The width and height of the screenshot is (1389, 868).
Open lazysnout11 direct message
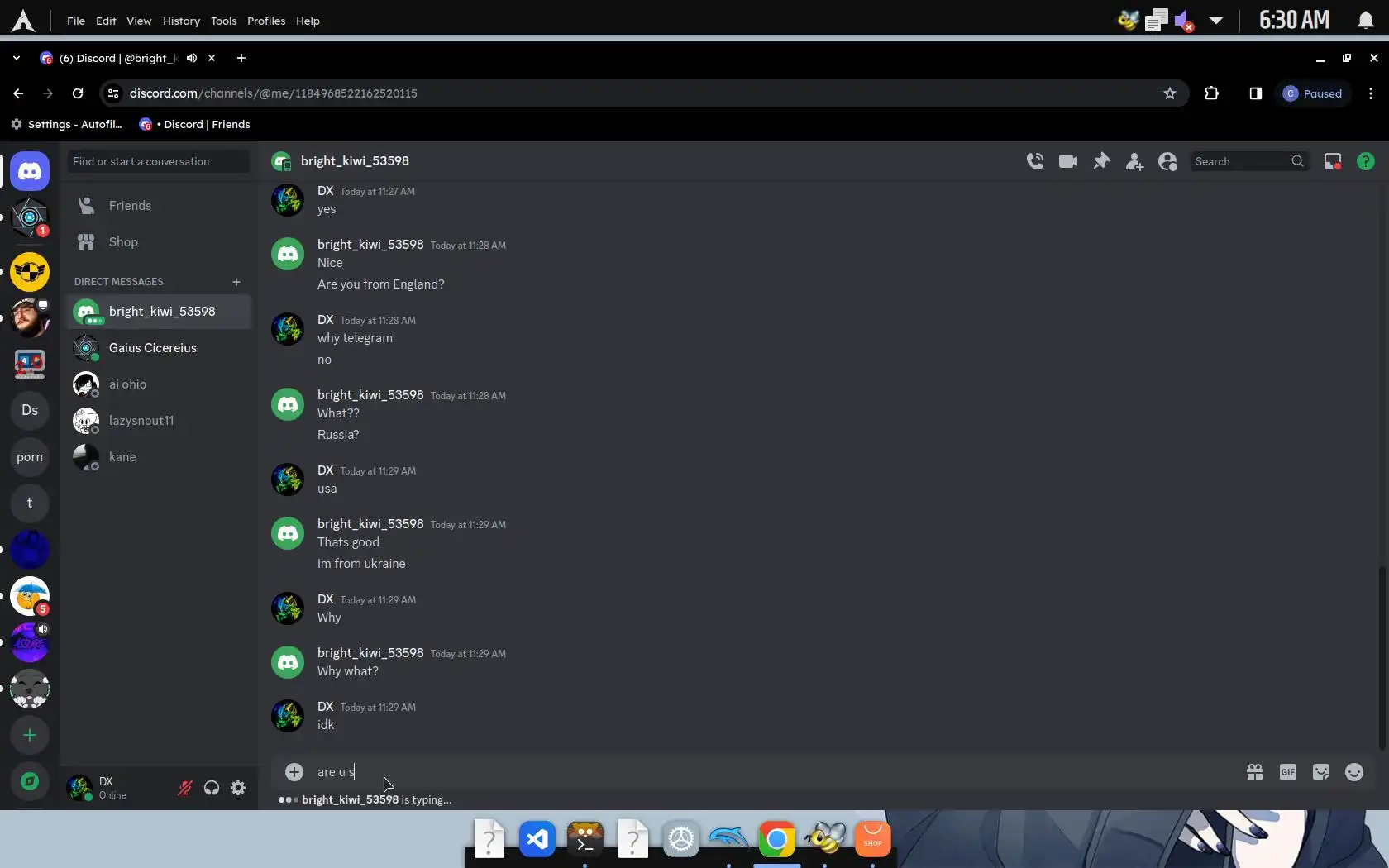point(159,421)
